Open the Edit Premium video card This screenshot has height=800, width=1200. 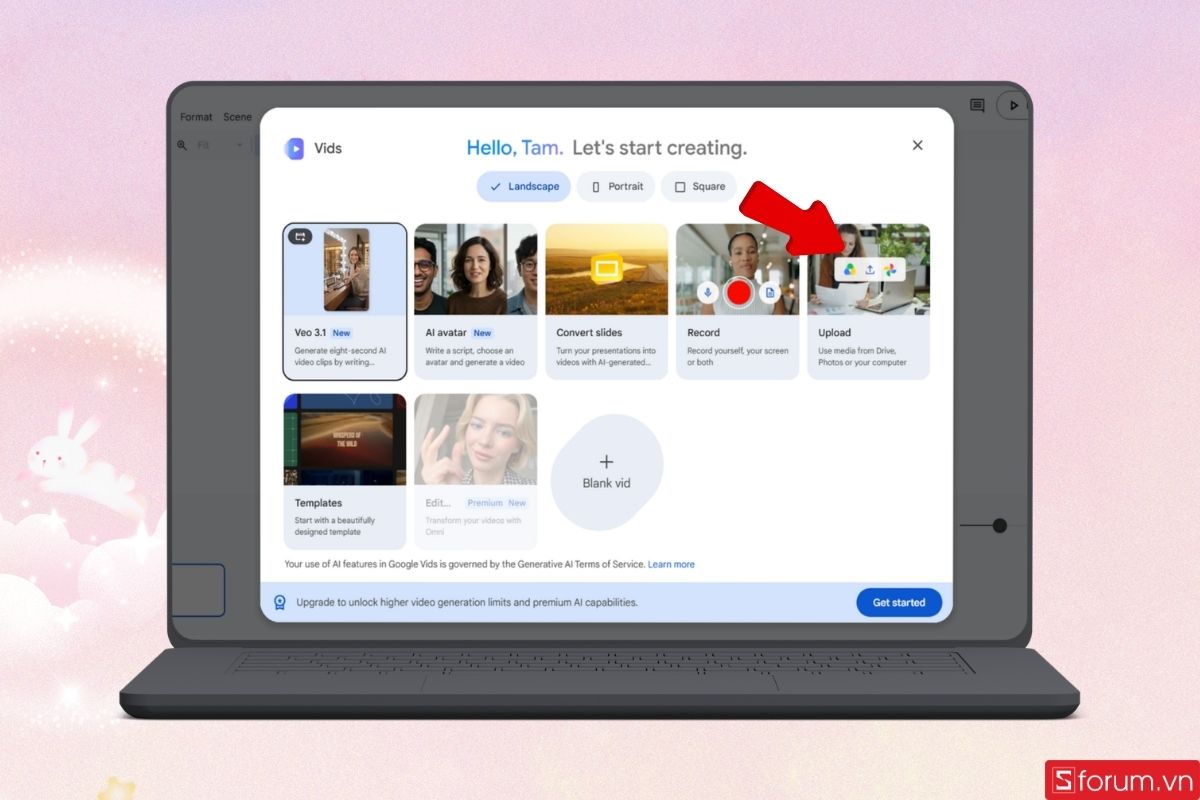[x=476, y=471]
